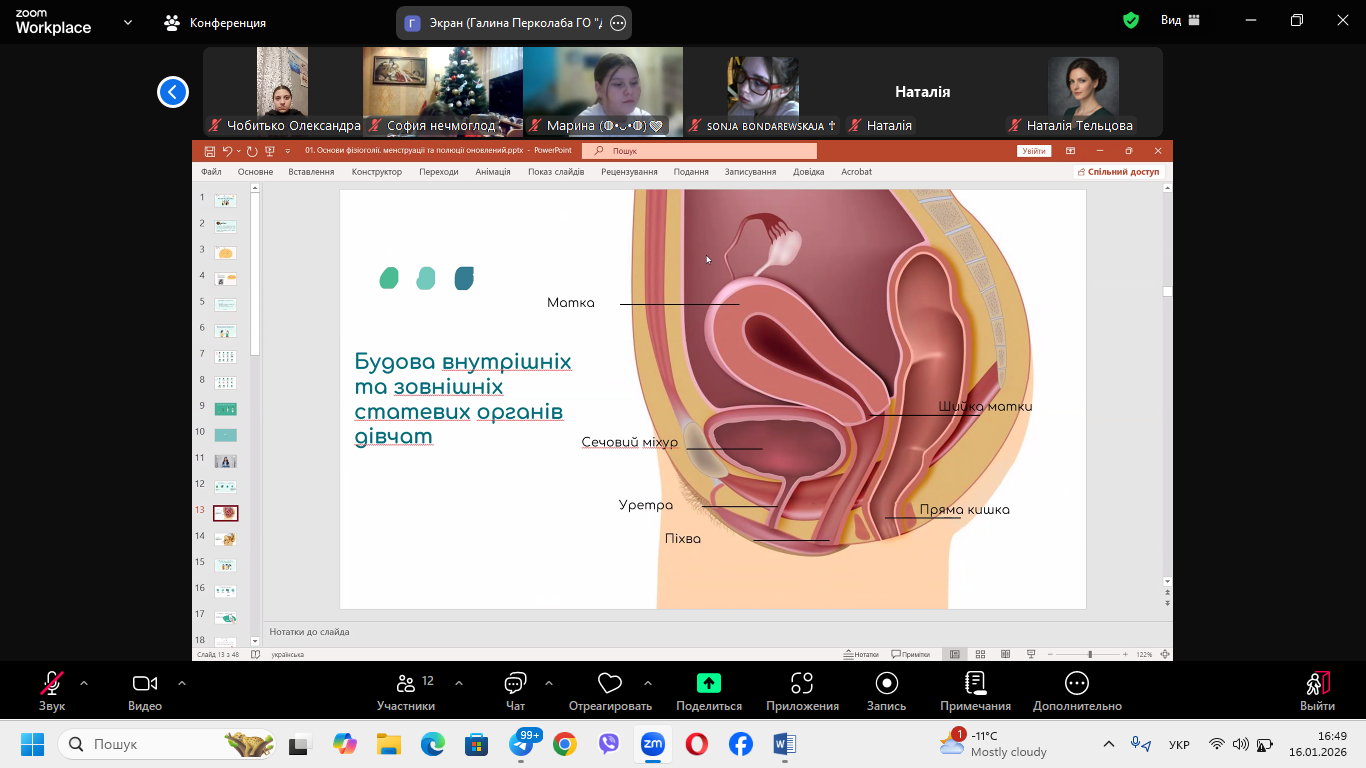Click blue back arrow beside video strip
The image size is (1366, 768).
(173, 92)
